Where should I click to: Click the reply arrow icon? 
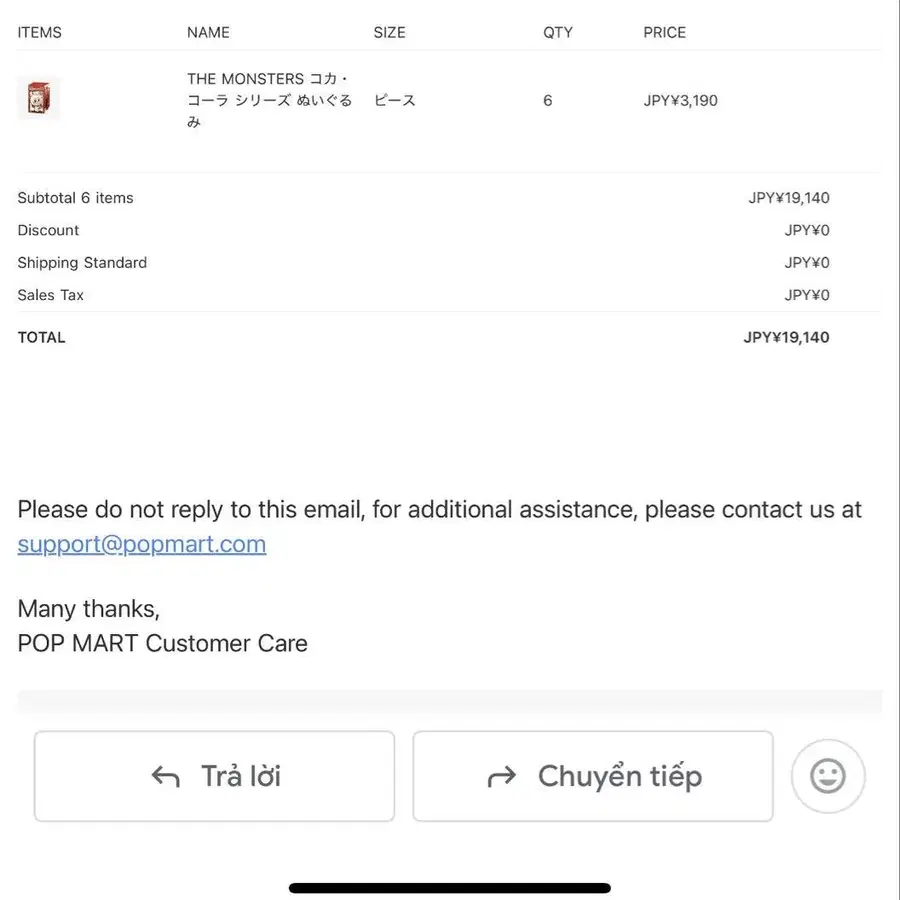165,777
